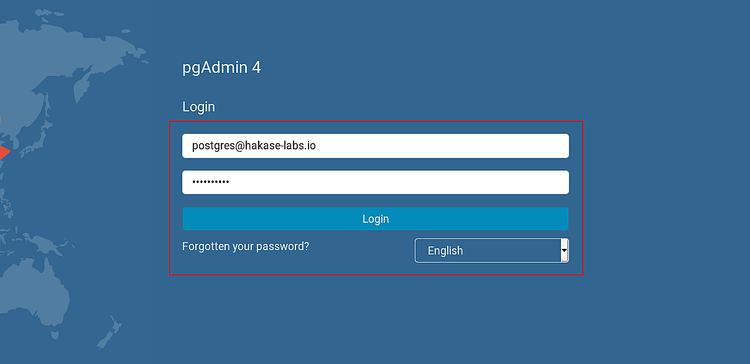Click empty space right of password dots
The image size is (750, 364).
(399, 182)
